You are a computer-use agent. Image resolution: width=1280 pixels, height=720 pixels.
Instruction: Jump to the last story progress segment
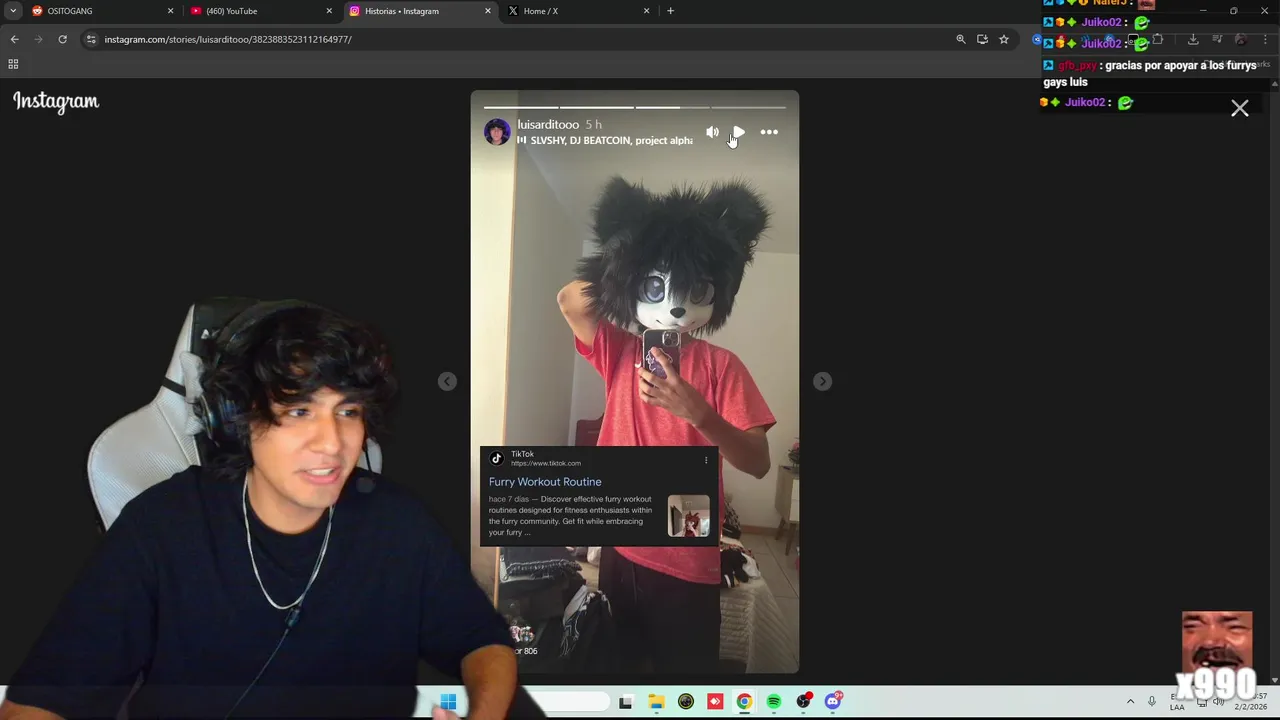tap(748, 107)
